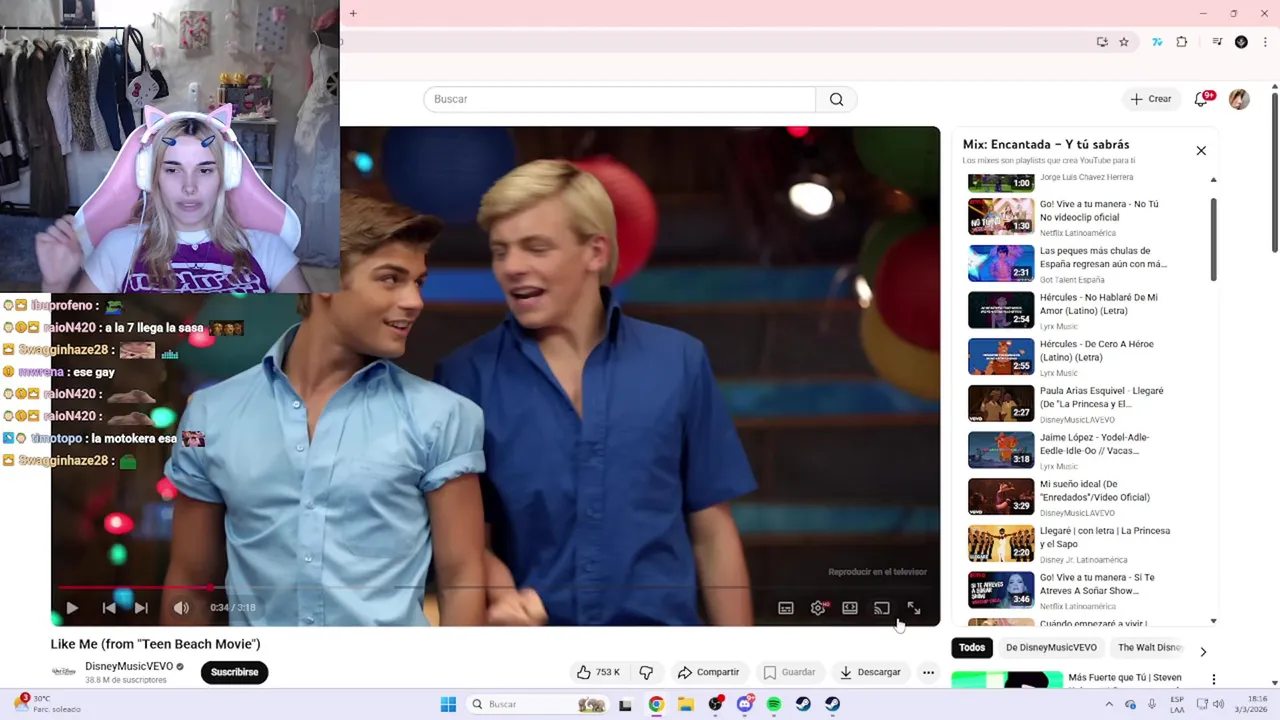Skip to previous video in player
The height and width of the screenshot is (720, 1280).
click(109, 607)
